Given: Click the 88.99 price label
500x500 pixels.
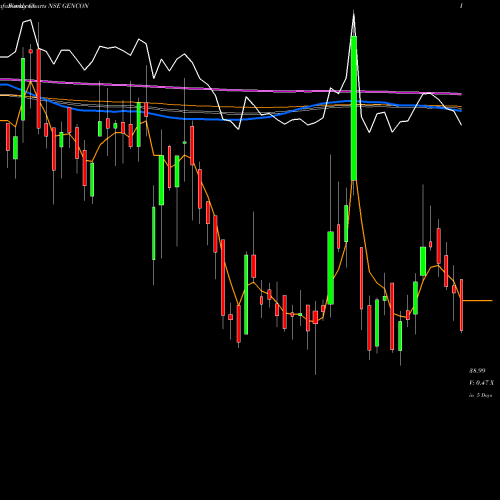Looking at the screenshot, I should [477, 371].
